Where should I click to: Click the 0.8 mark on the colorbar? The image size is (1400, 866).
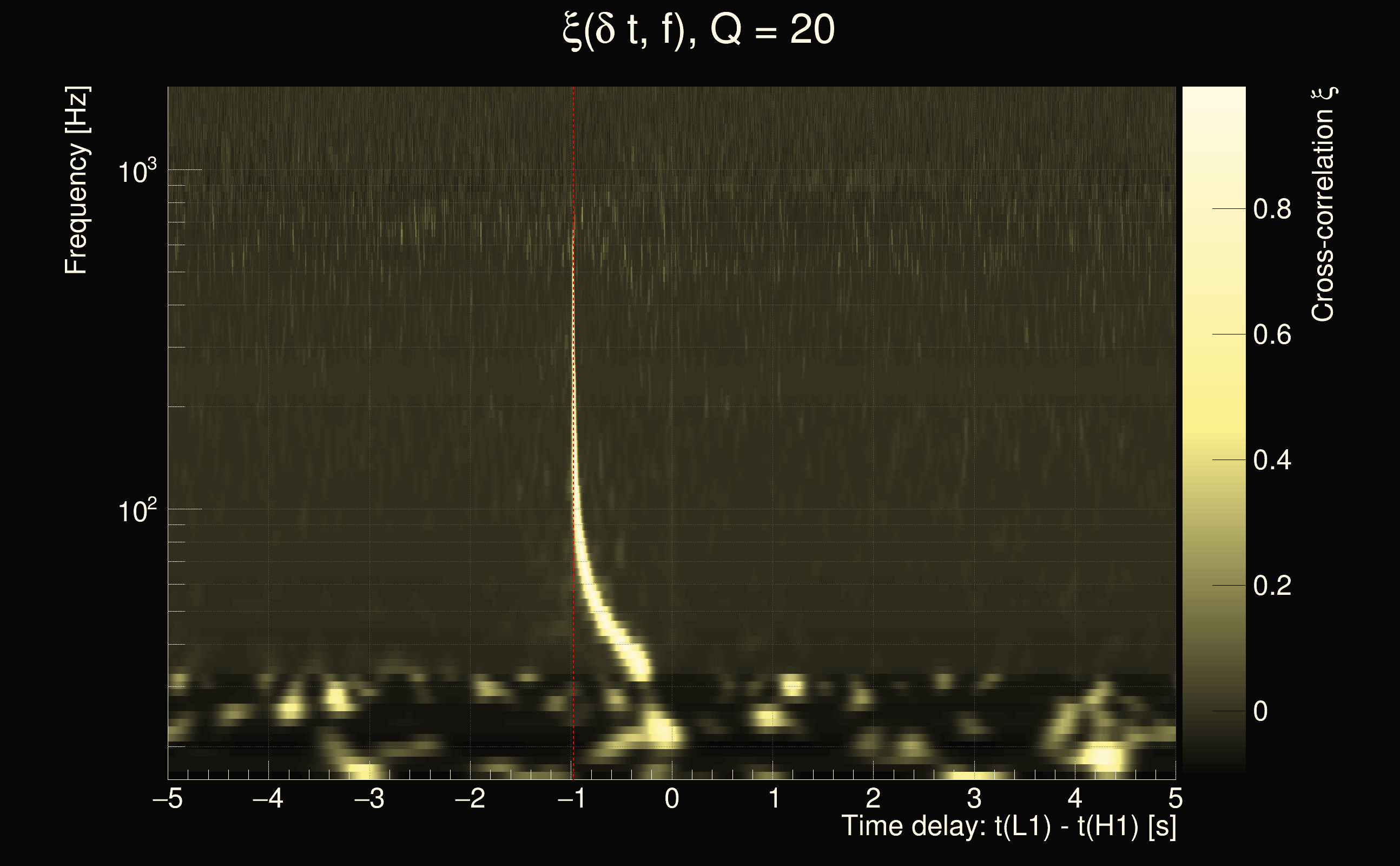[x=1272, y=209]
